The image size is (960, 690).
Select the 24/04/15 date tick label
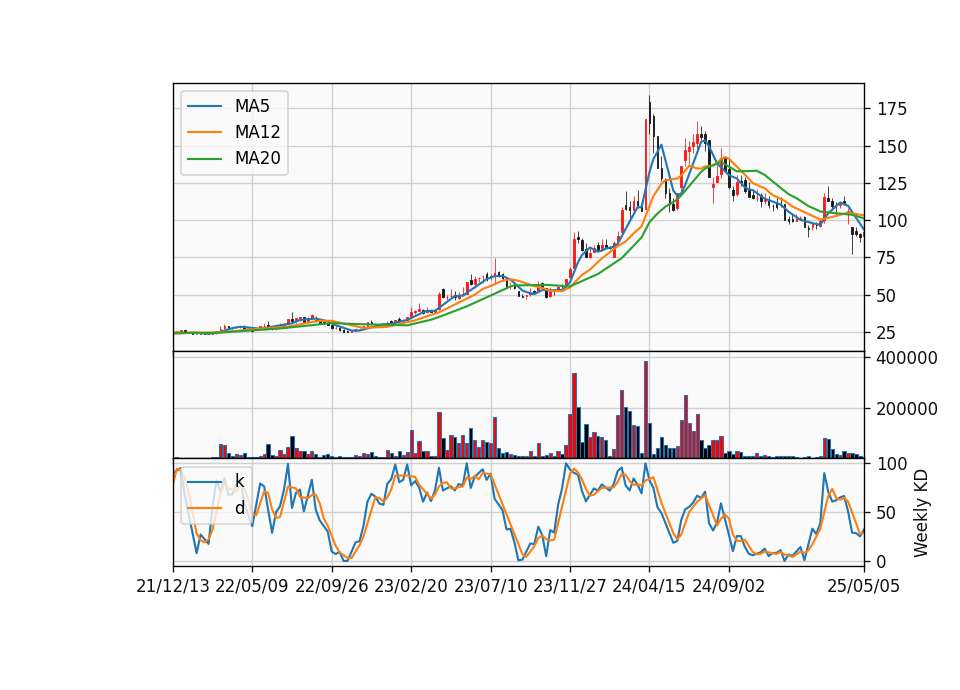[x=649, y=586]
